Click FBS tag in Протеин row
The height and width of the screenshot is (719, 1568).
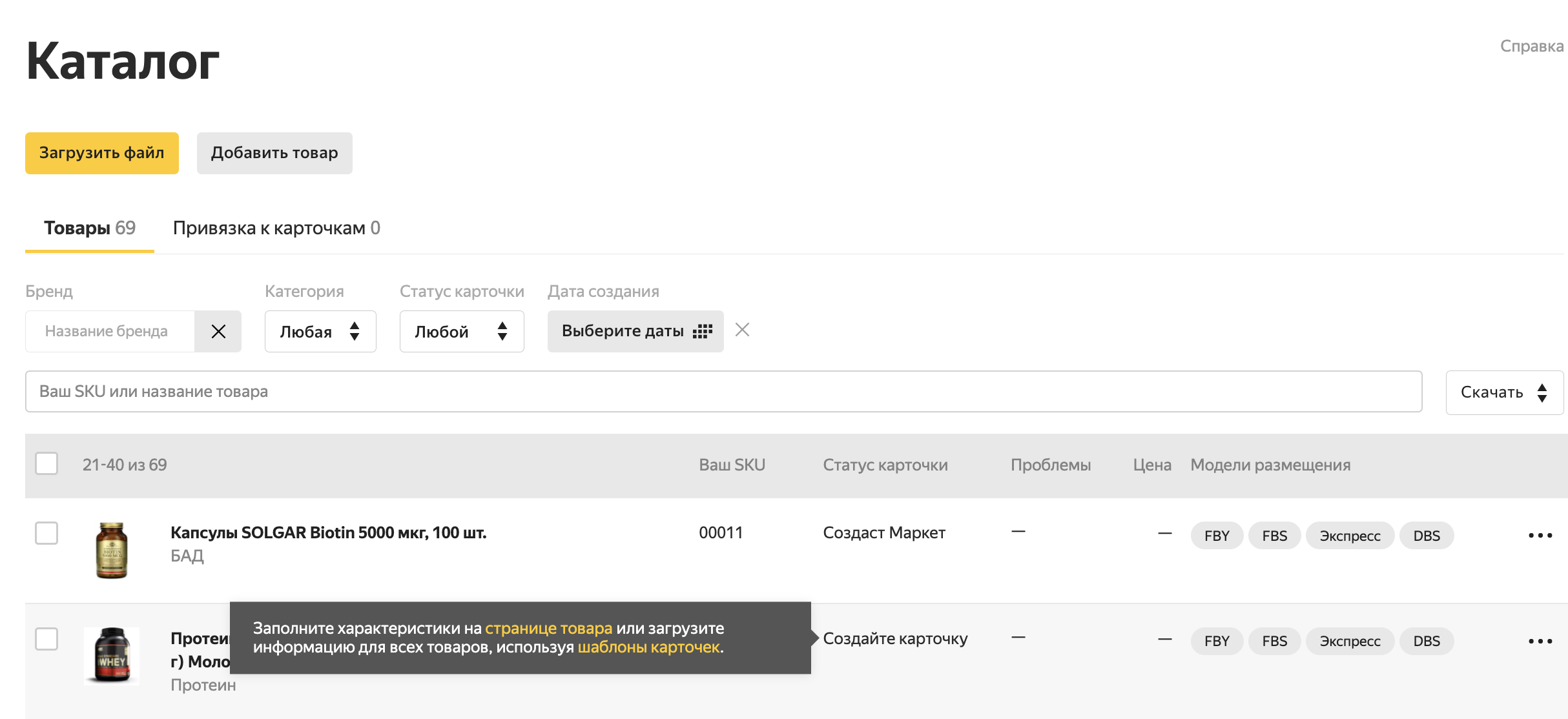click(x=1275, y=641)
